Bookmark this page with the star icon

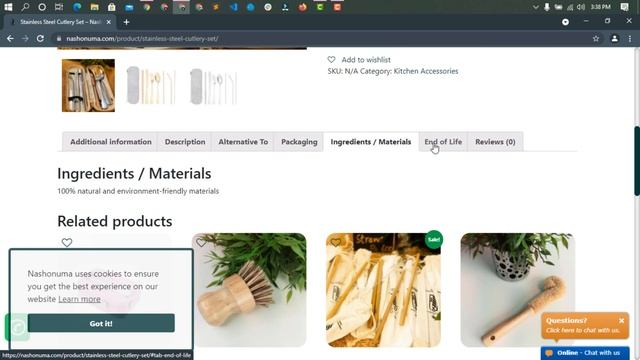pos(596,38)
